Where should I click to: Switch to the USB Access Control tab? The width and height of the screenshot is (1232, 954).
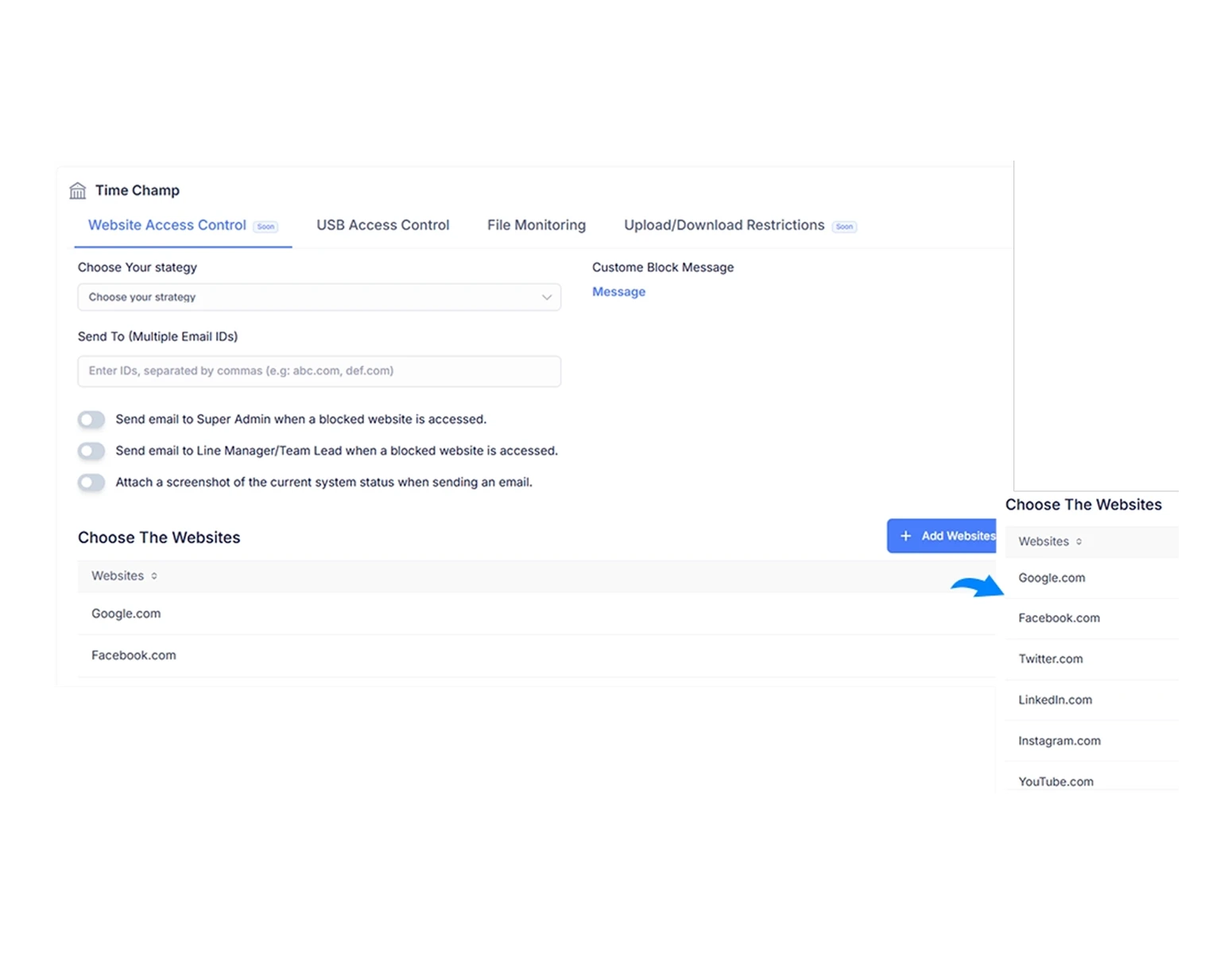pyautogui.click(x=382, y=225)
